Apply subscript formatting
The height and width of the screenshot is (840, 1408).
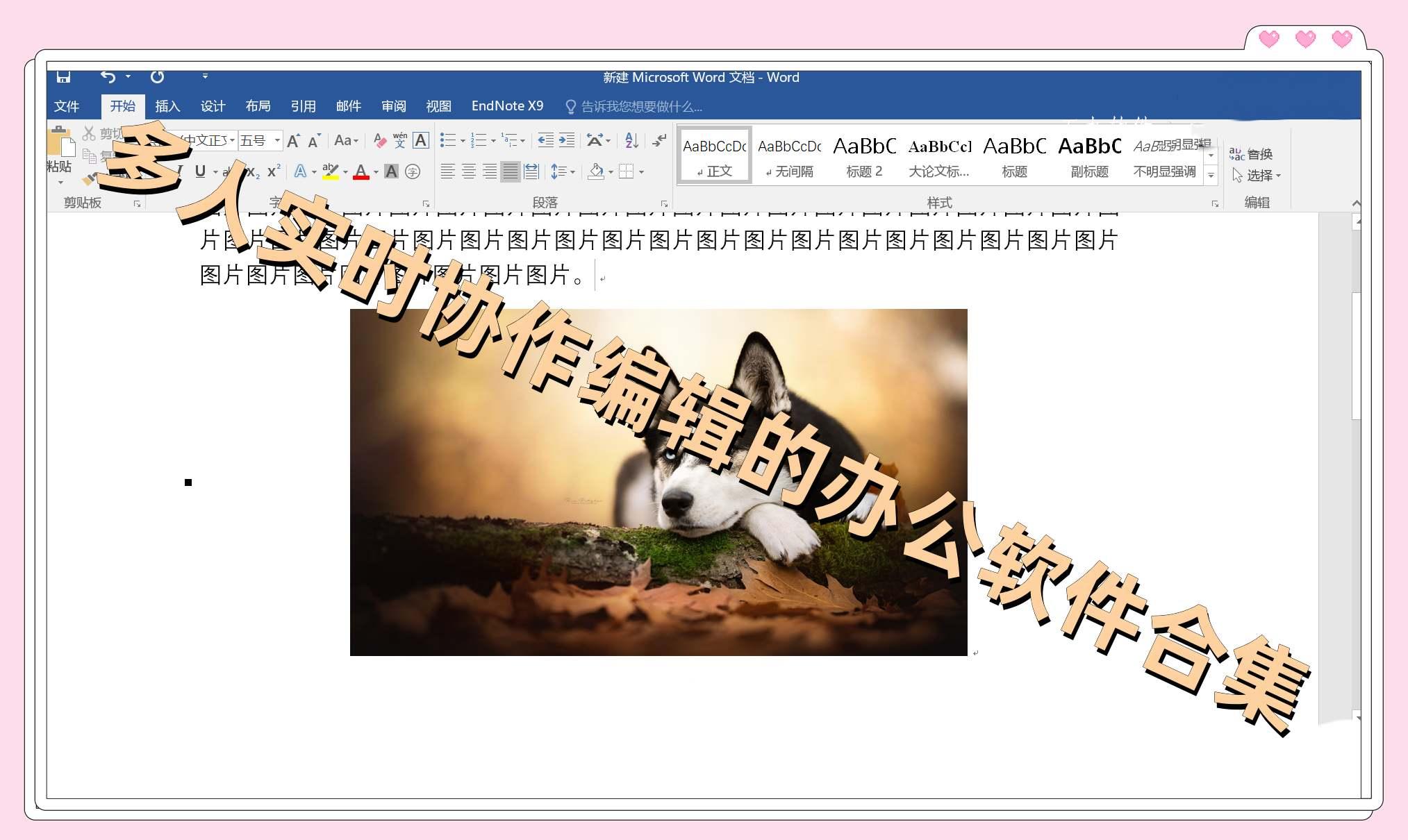(x=253, y=171)
